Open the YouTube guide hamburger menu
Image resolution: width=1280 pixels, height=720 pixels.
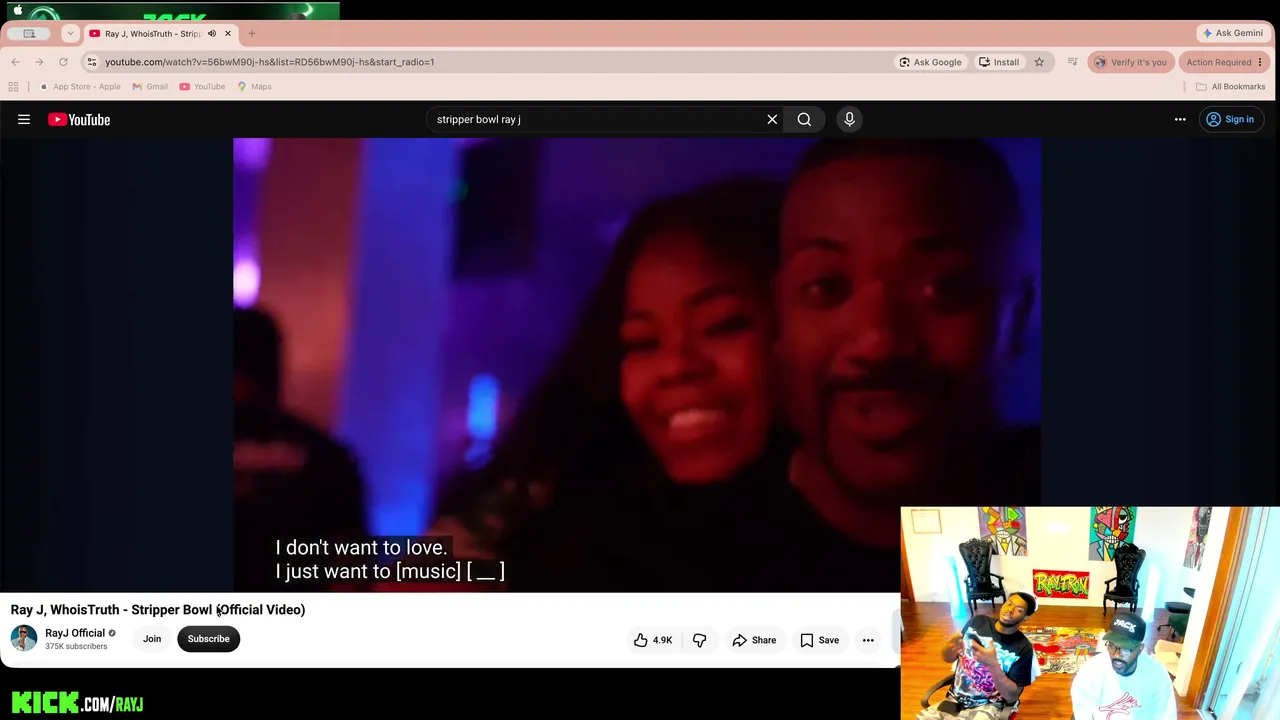(x=24, y=120)
